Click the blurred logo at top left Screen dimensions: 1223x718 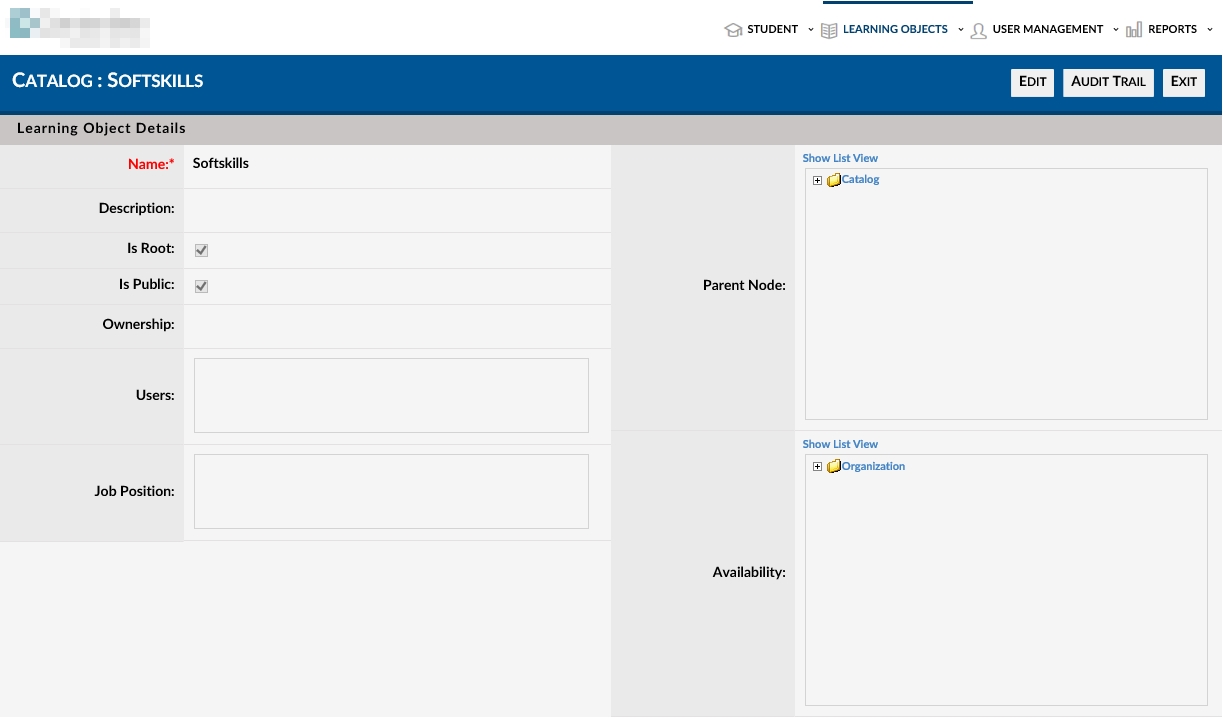(80, 28)
